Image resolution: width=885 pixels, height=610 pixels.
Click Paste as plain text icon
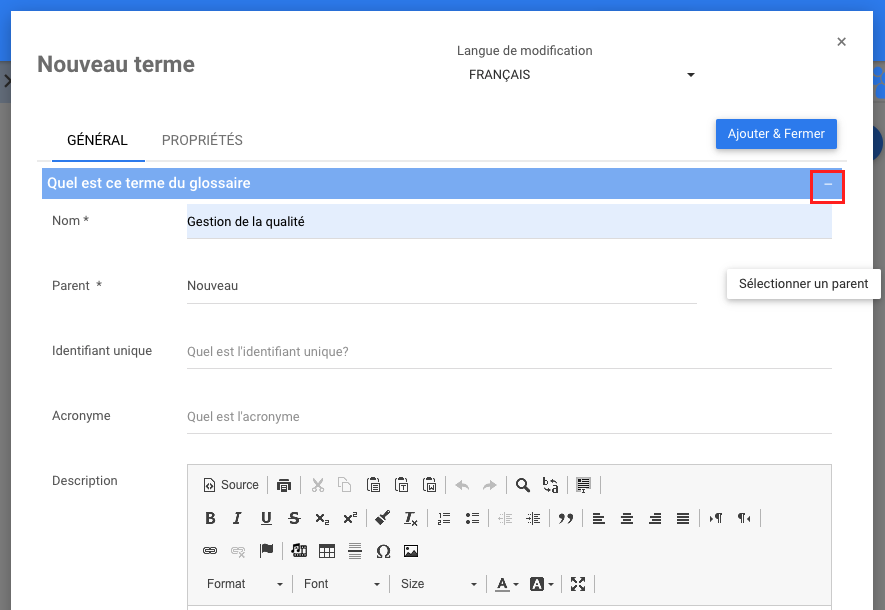pos(401,485)
